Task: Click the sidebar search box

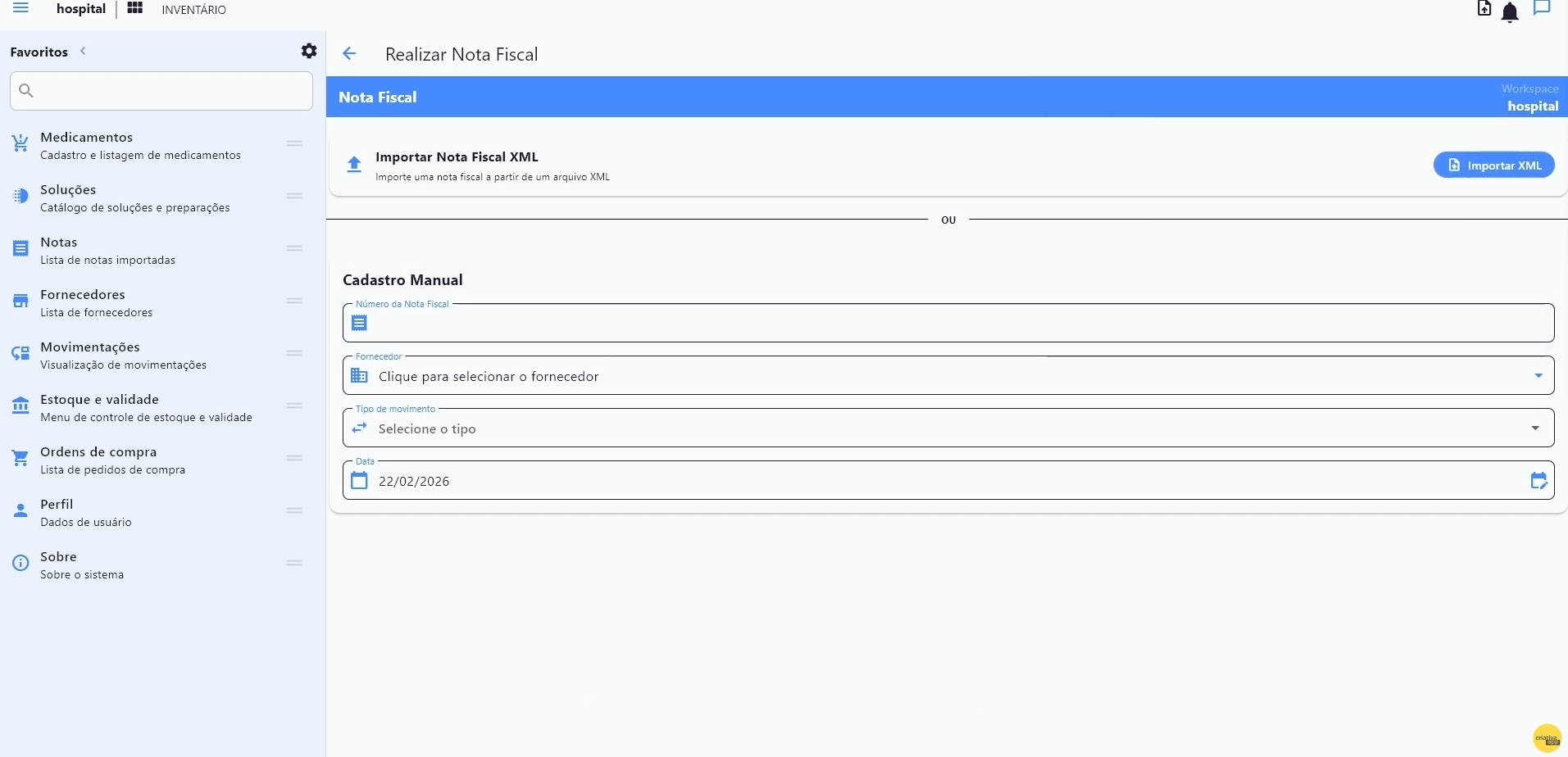Action: pos(161,91)
